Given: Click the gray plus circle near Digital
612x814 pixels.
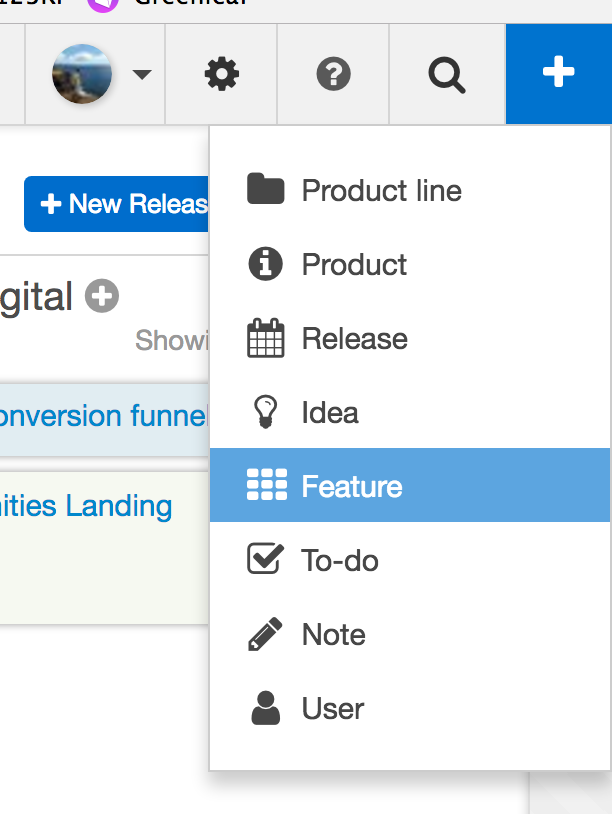Looking at the screenshot, I should click(101, 296).
